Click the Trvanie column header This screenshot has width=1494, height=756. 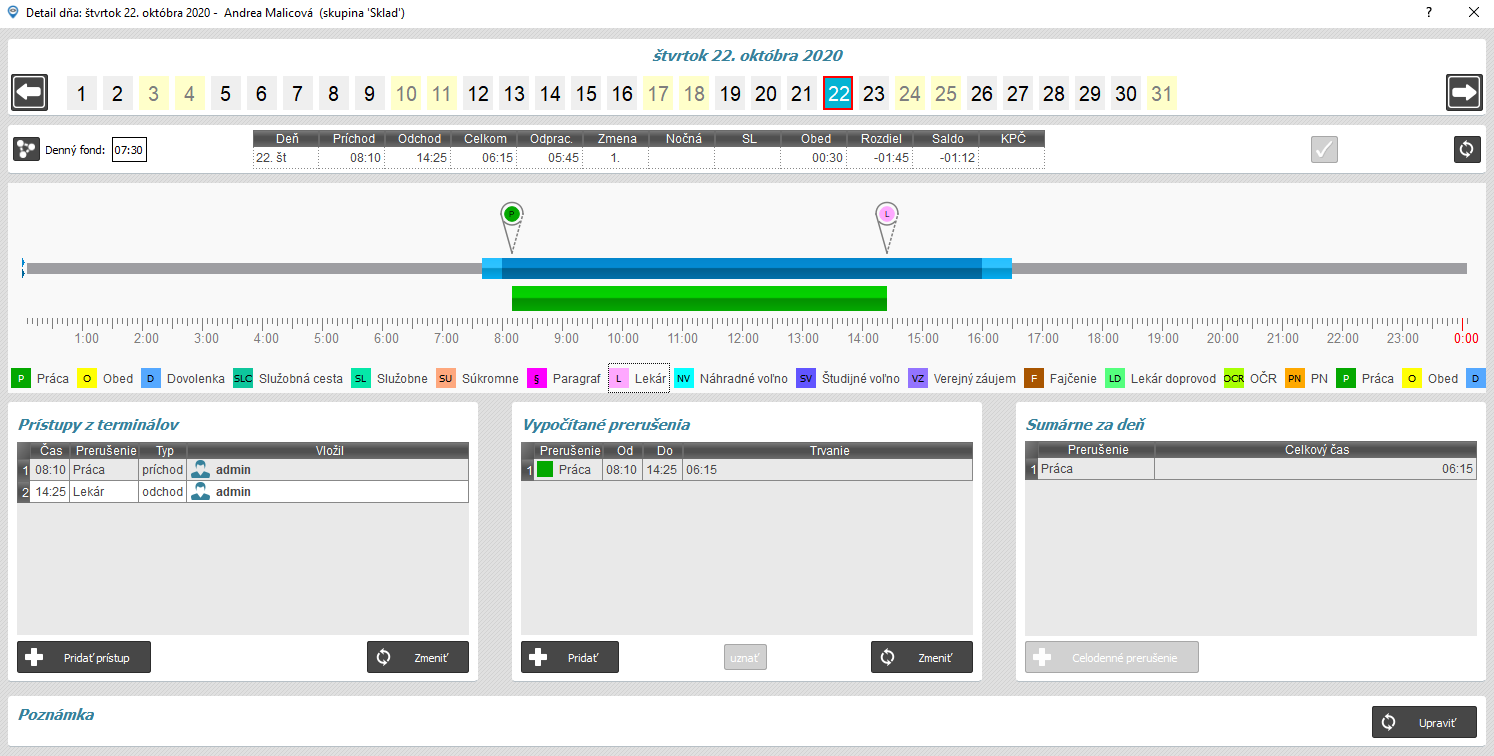[827, 451]
